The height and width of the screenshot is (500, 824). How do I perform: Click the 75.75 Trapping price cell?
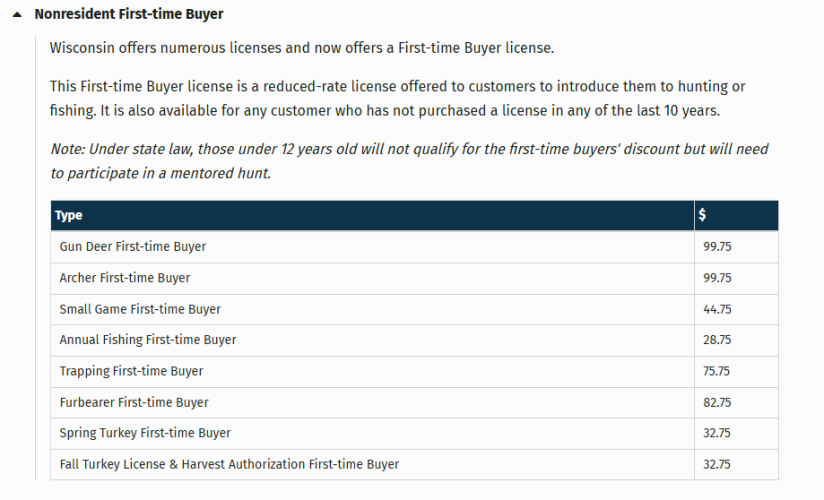pyautogui.click(x=718, y=371)
